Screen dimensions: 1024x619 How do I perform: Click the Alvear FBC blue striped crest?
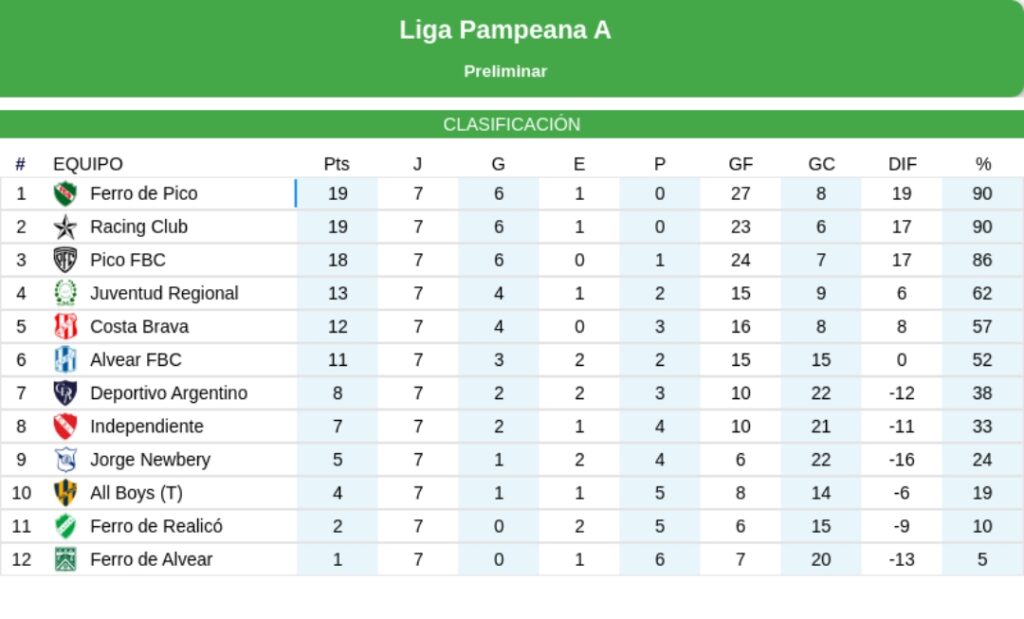tap(65, 359)
